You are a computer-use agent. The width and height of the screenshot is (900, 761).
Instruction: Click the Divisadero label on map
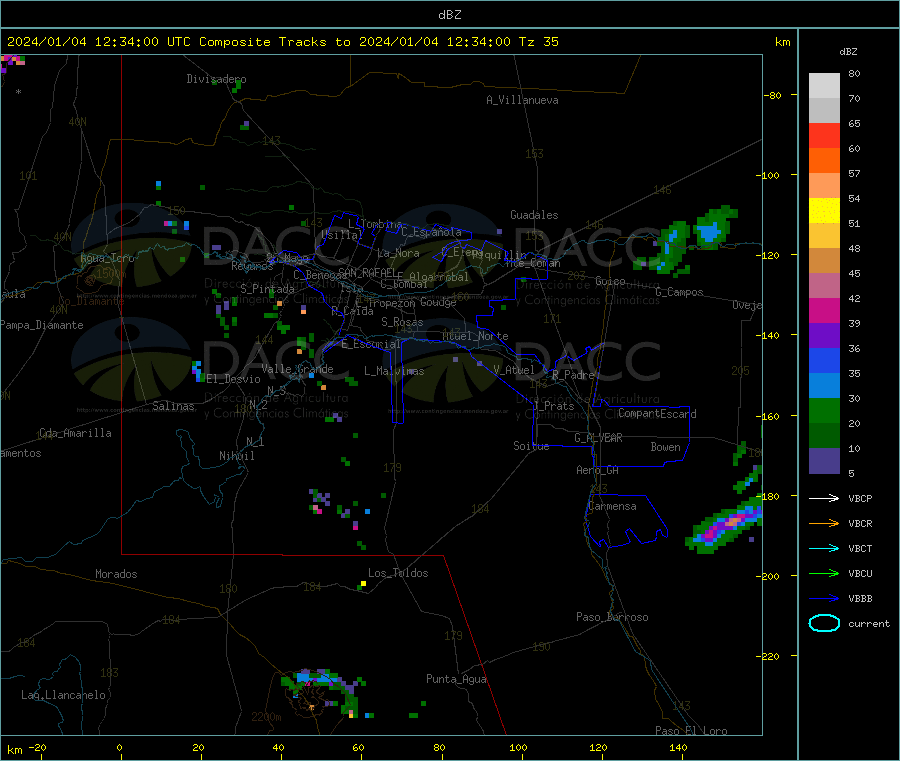coord(216,79)
